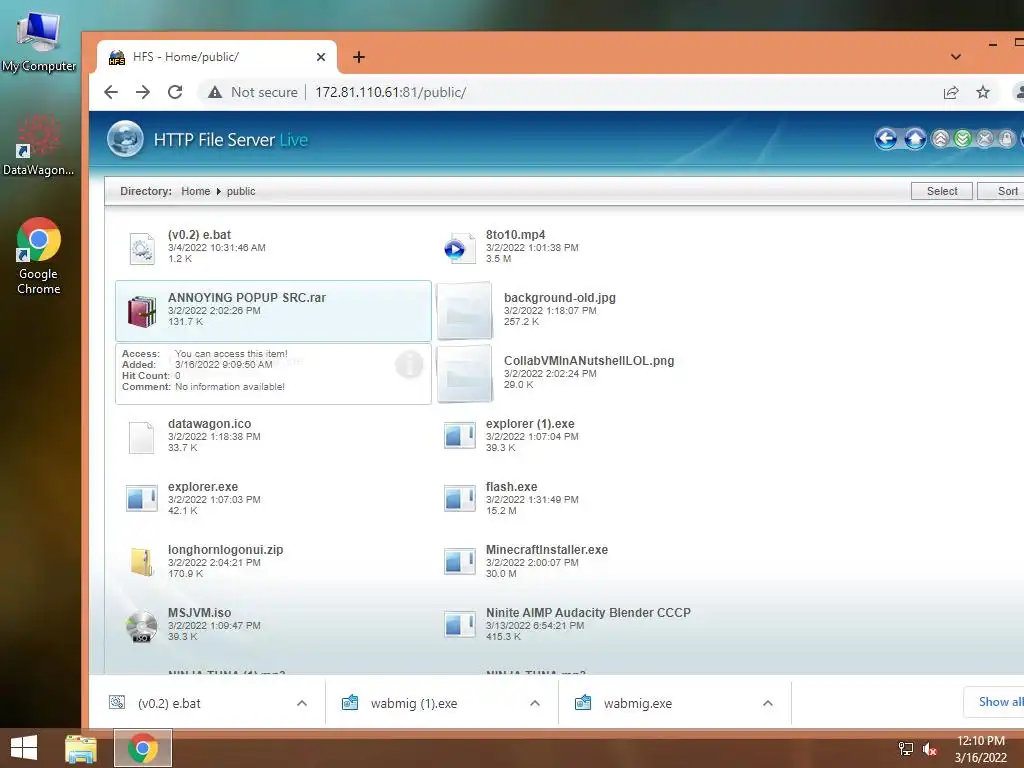
Task: Click the muted volume tray icon
Action: [930, 748]
